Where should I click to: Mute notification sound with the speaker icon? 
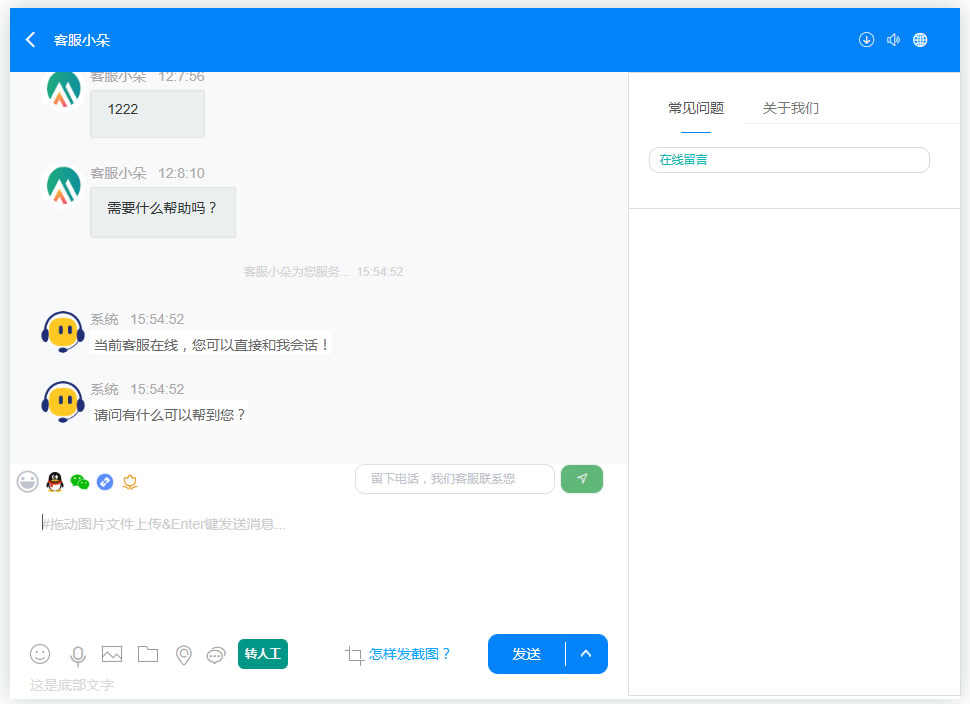893,40
